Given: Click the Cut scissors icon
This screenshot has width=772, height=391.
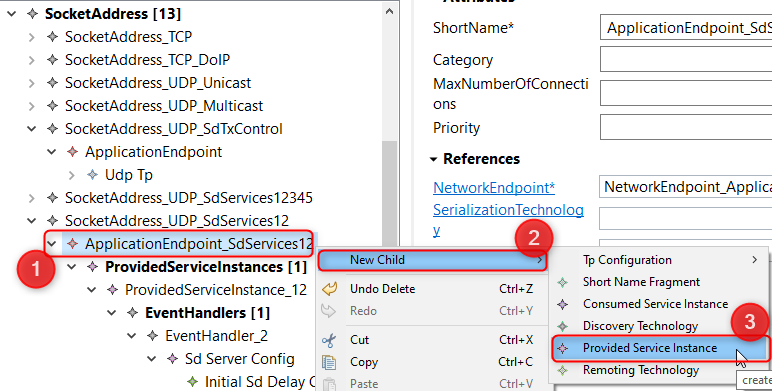Looking at the screenshot, I should (x=329, y=340).
